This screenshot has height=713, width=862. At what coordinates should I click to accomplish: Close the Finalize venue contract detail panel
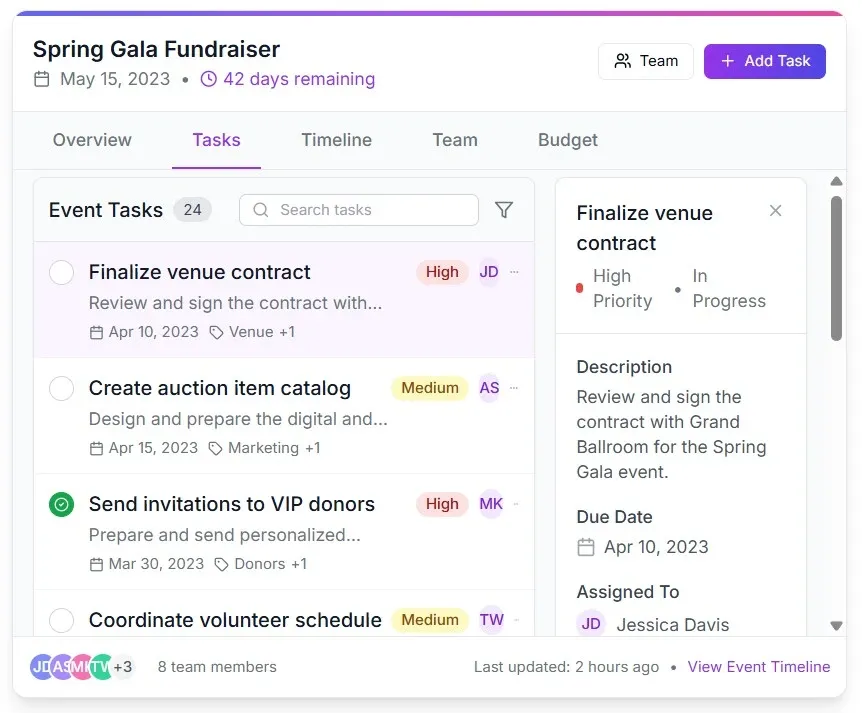coord(775,211)
